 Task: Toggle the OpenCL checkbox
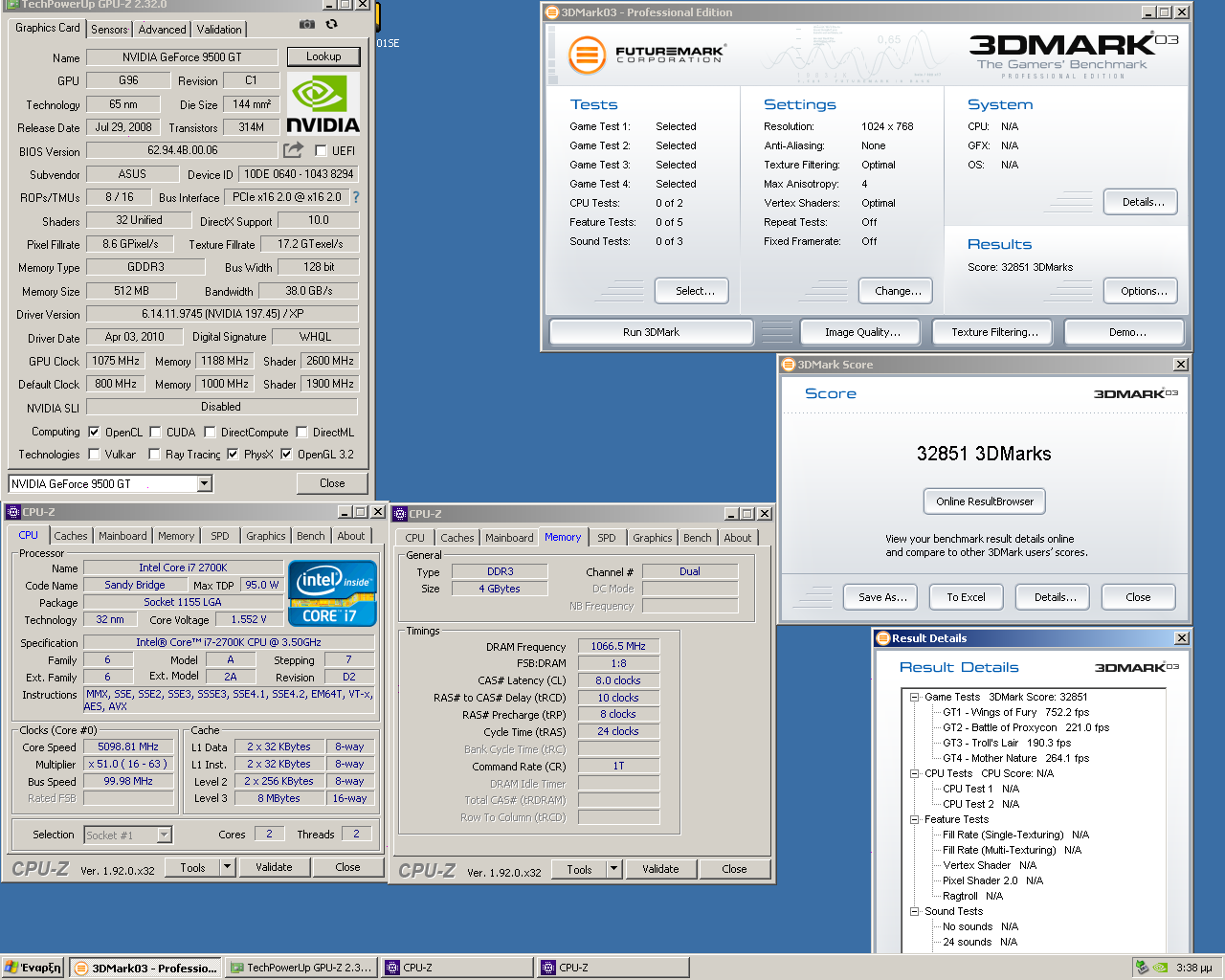coord(94,433)
